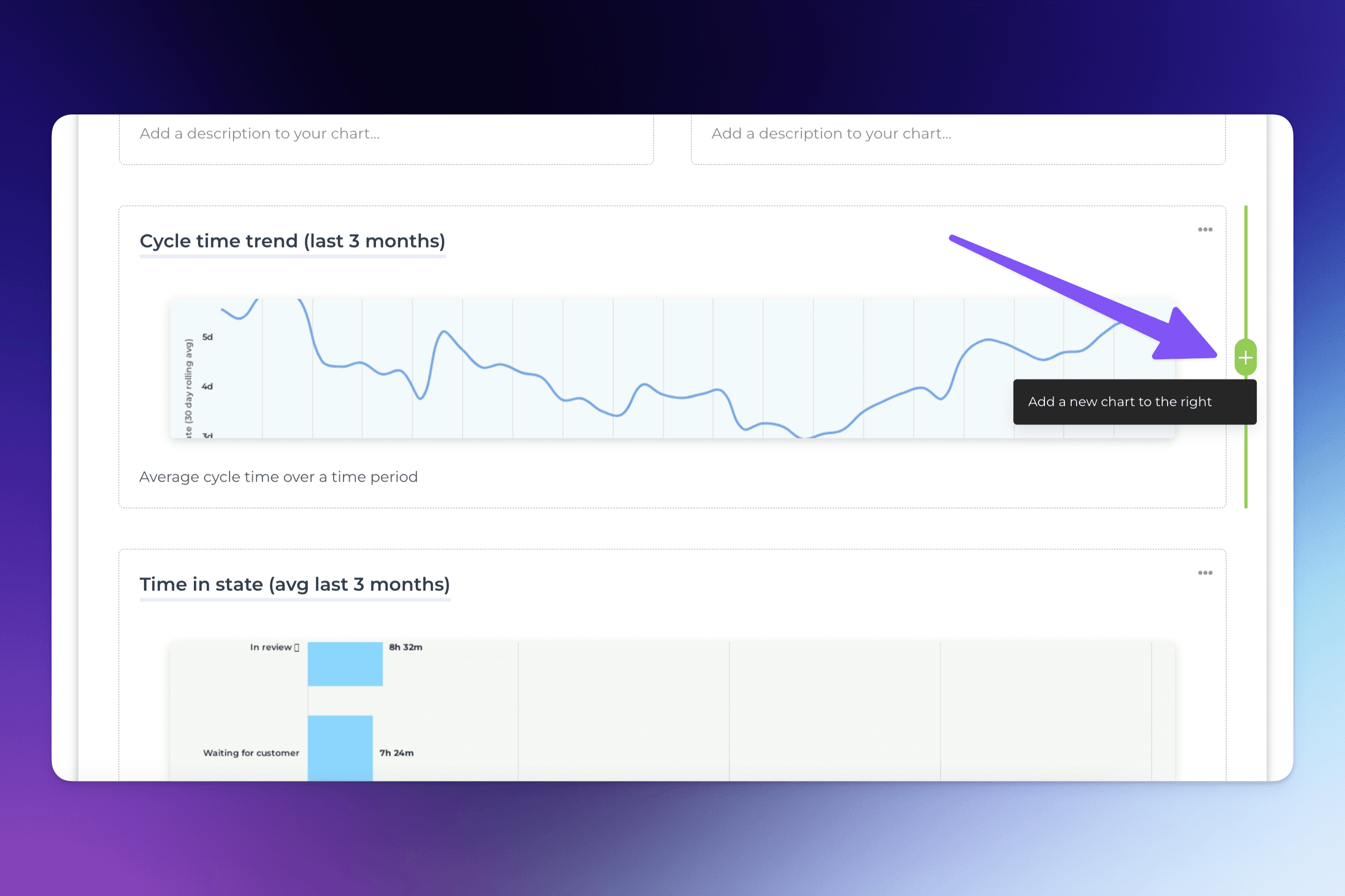Viewport: 1345px width, 896px height.
Task: Open Time in state three-dot menu
Action: pyautogui.click(x=1205, y=573)
